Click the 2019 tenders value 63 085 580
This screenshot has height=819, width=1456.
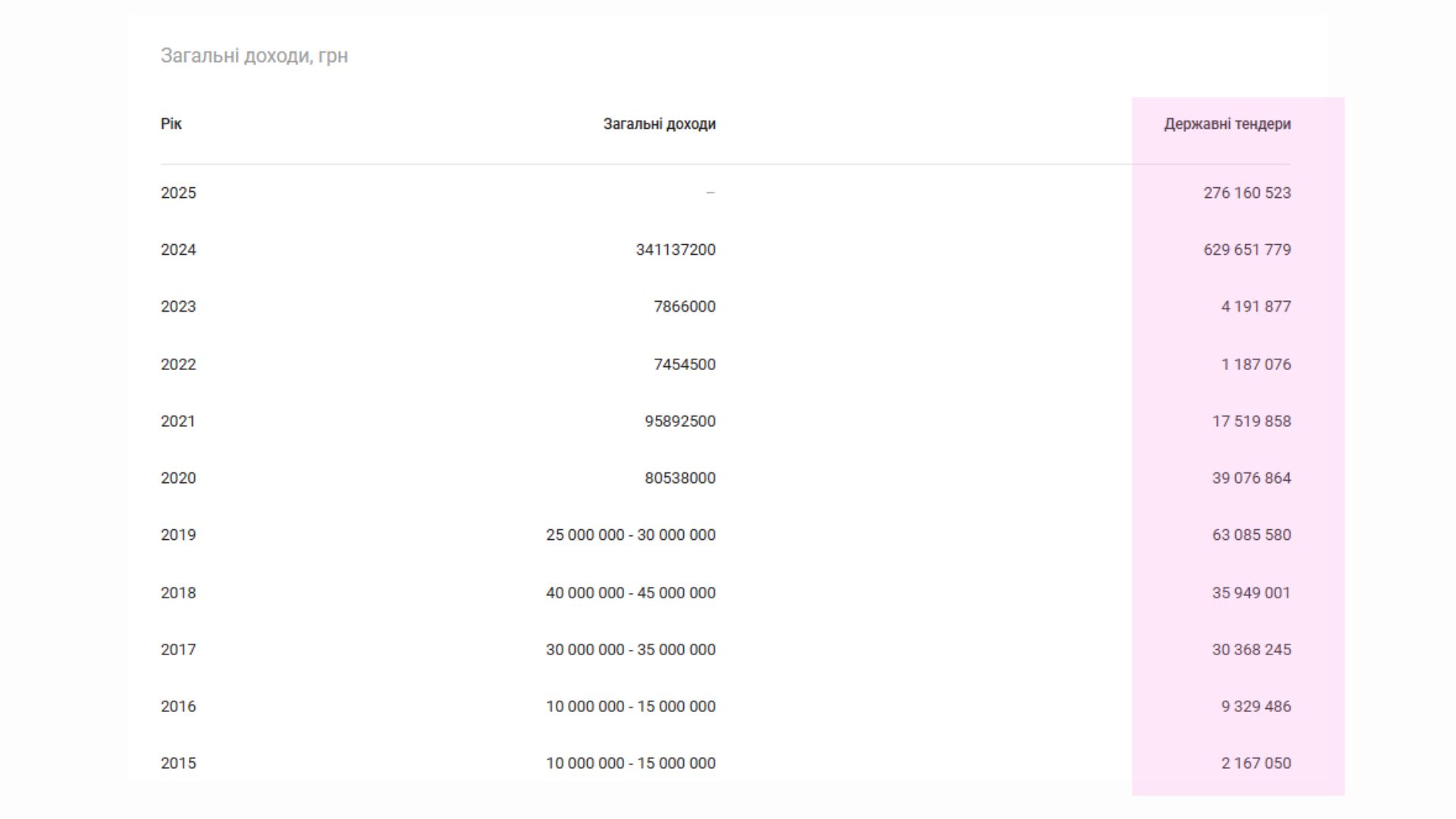click(x=1251, y=535)
